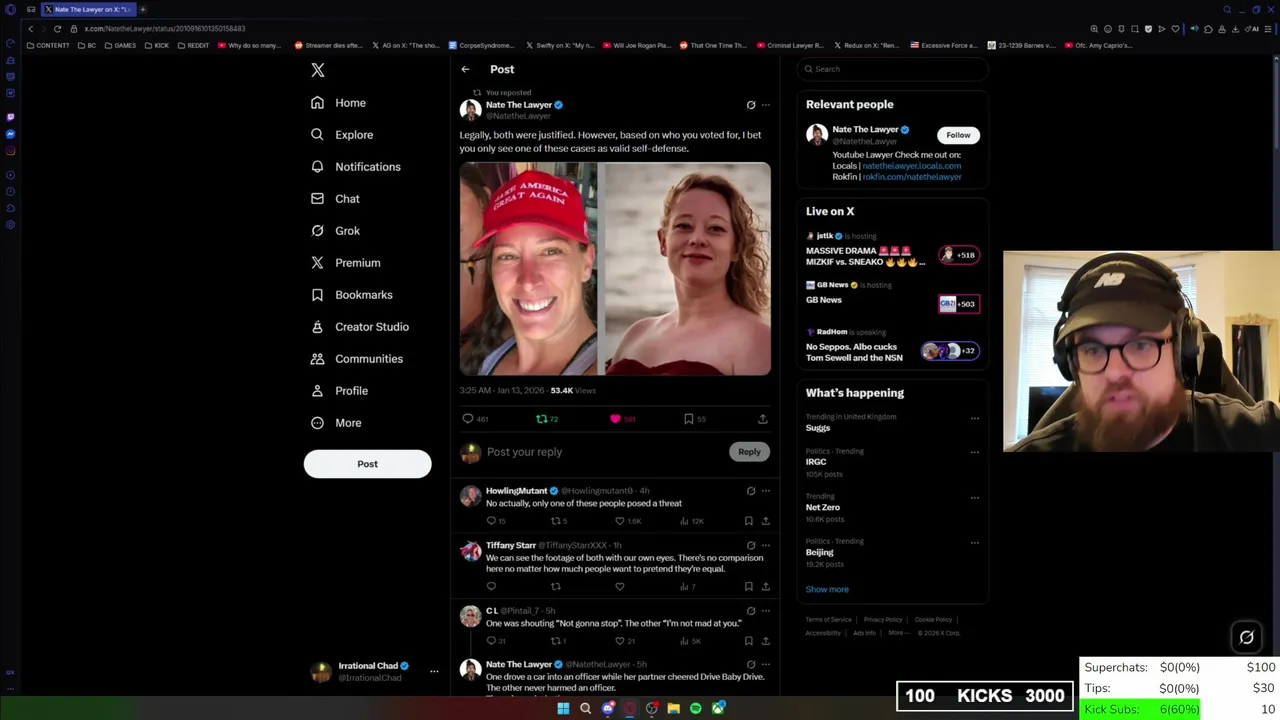Open the MAGA hat photo
Screen dimensions: 1280x720
point(528,269)
